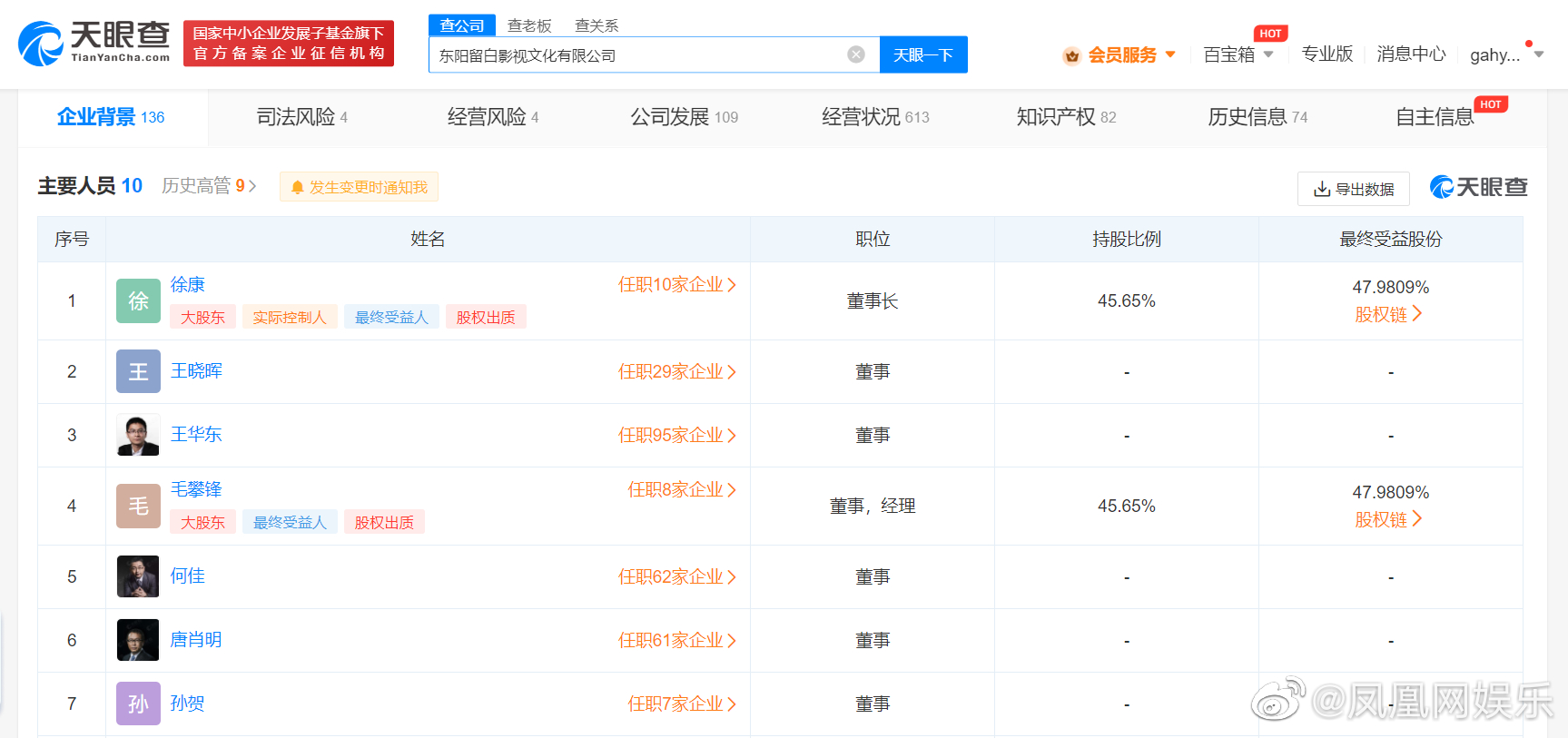Click the Tianyancha logo in header

(x=94, y=43)
